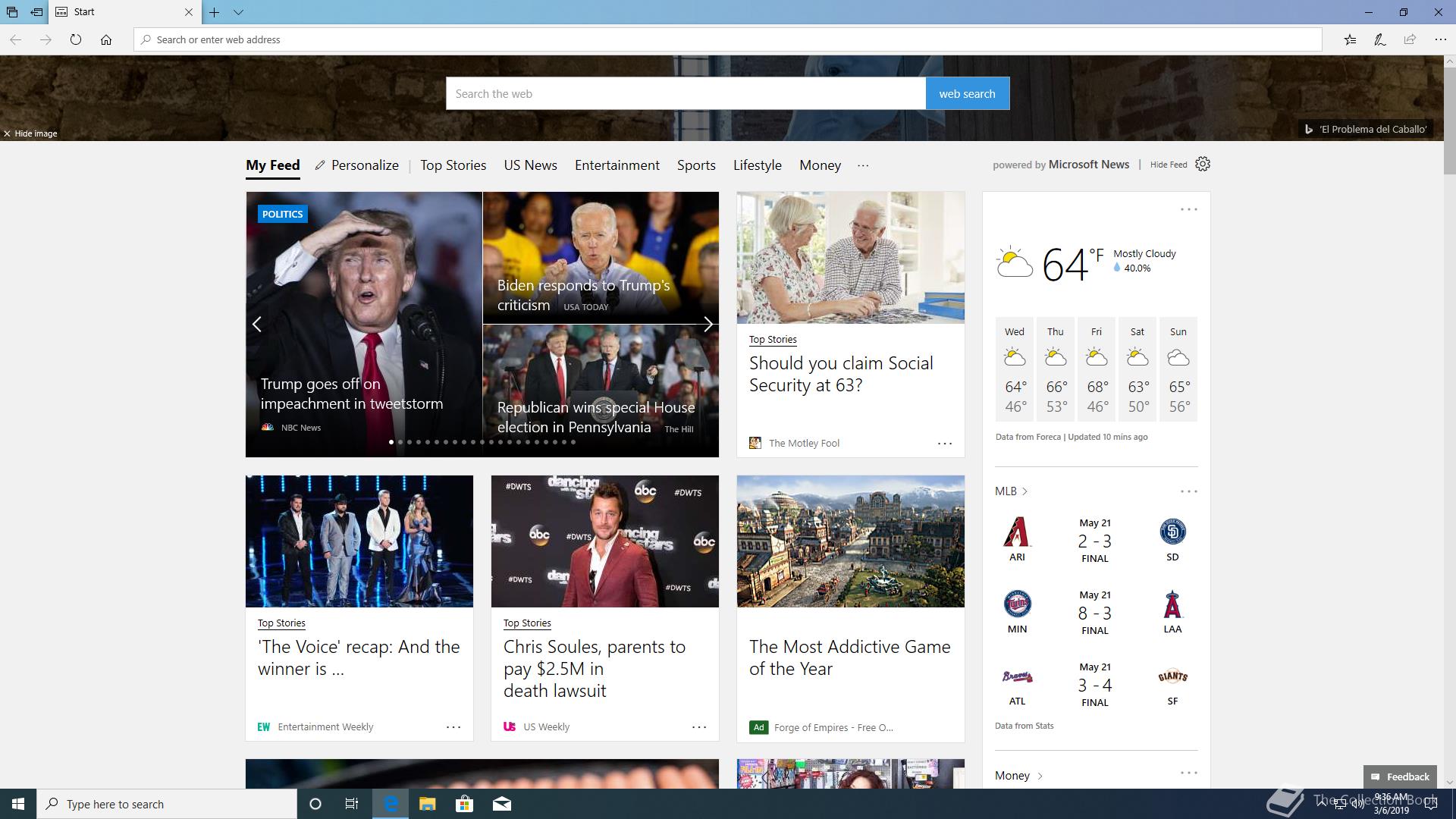The height and width of the screenshot is (819, 1456).
Task: Refresh the page with reload icon
Action: click(76, 39)
